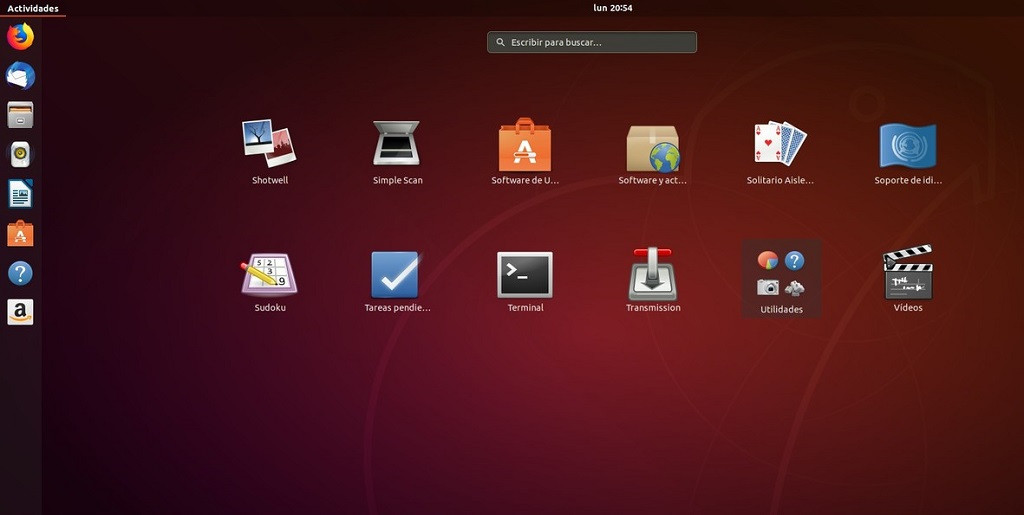Open Amazon launcher in dock
This screenshot has height=515, width=1024.
pos(20,312)
